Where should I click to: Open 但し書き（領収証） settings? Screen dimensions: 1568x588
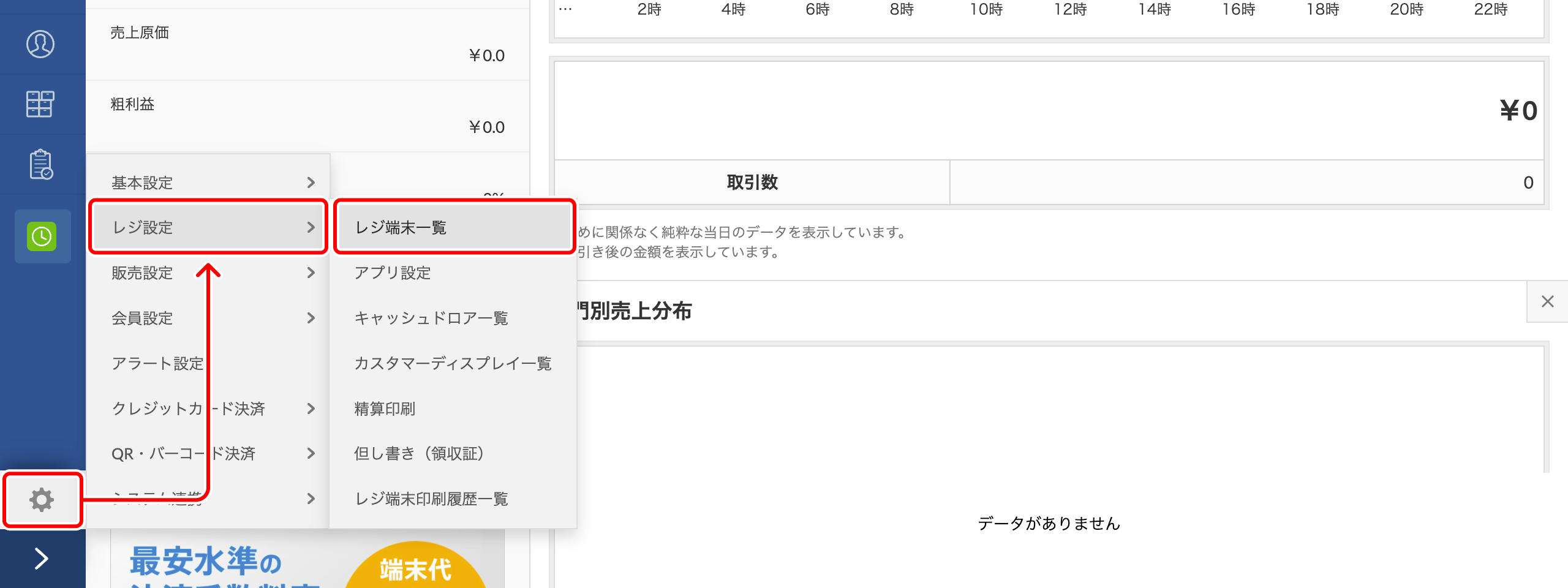tap(420, 454)
